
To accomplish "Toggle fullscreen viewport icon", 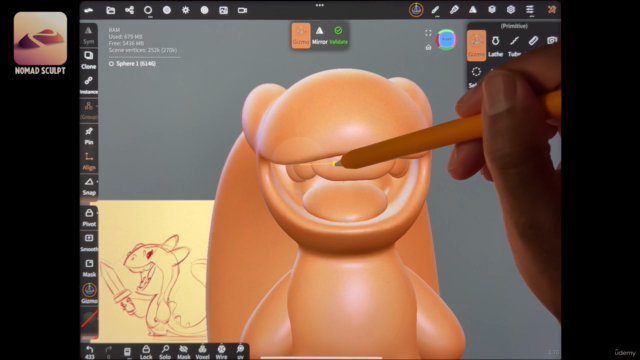I will click(428, 33).
